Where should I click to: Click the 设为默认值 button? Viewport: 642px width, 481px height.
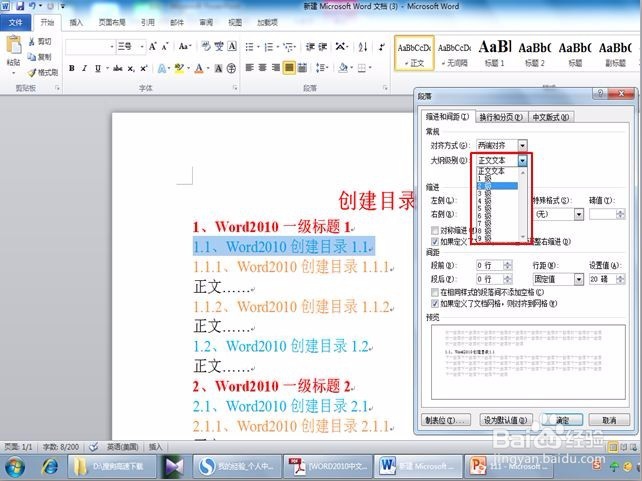coord(506,420)
